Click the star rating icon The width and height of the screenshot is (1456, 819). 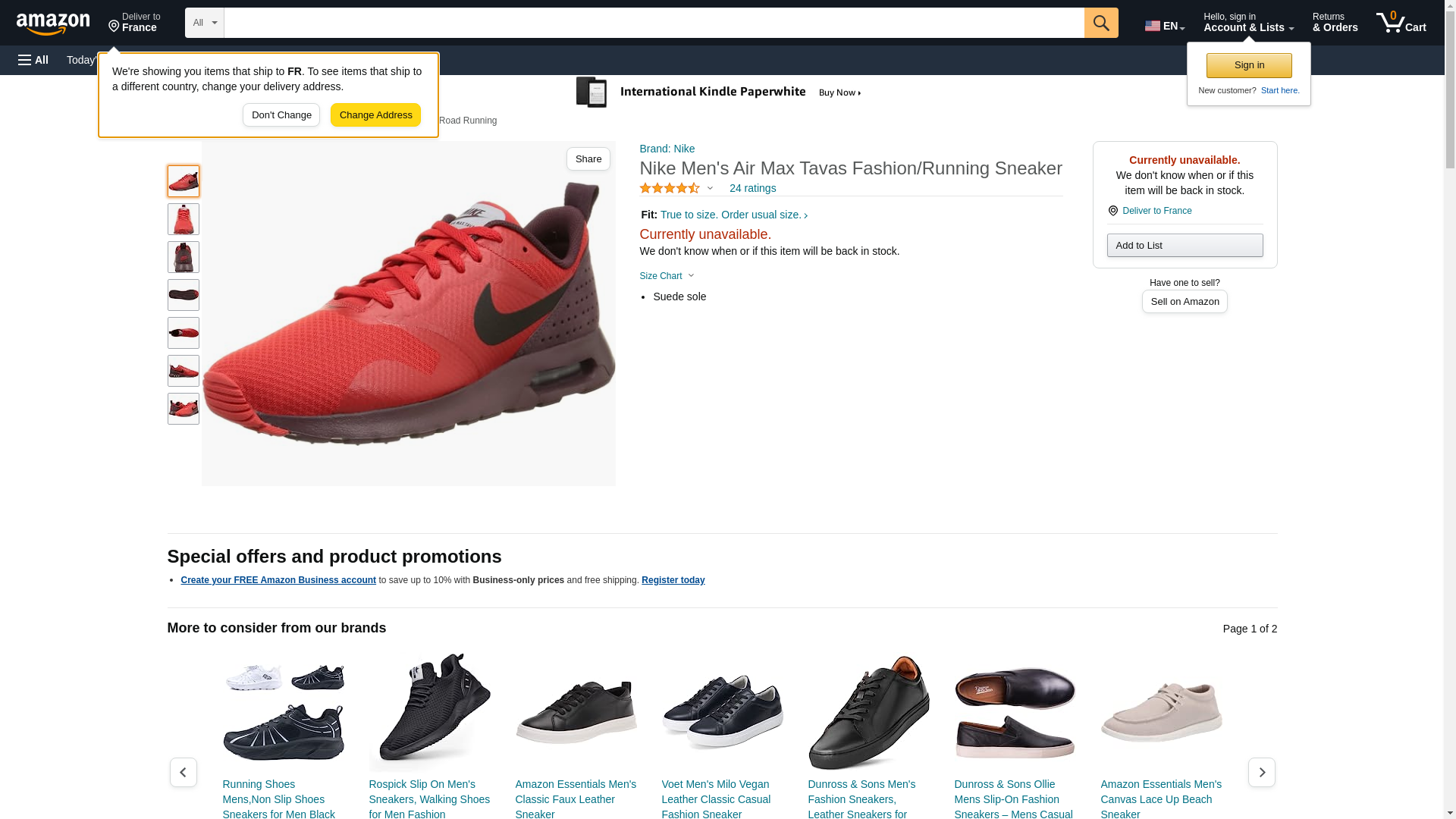coord(670,188)
